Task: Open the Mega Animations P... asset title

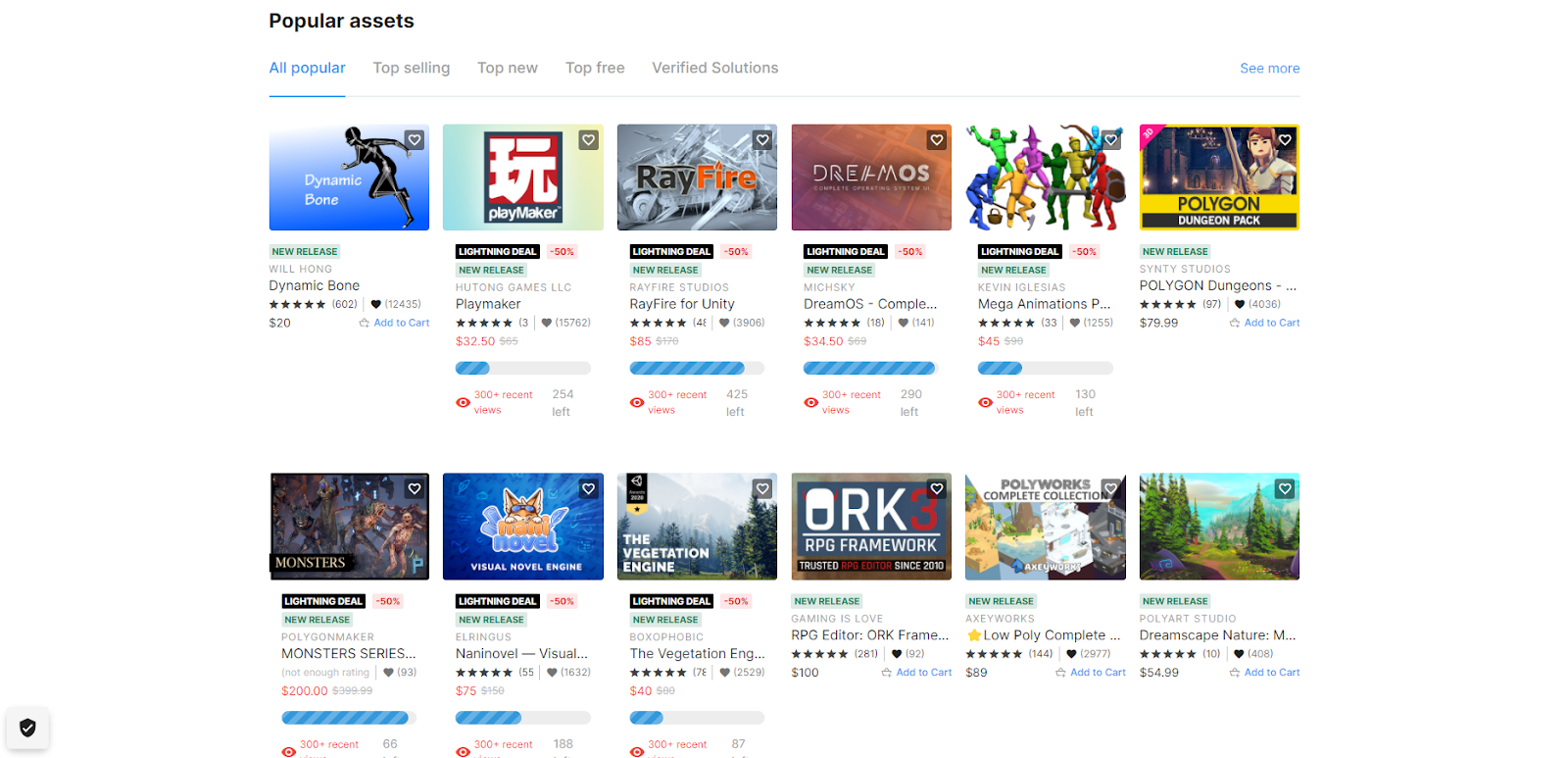Action: coord(1044,304)
